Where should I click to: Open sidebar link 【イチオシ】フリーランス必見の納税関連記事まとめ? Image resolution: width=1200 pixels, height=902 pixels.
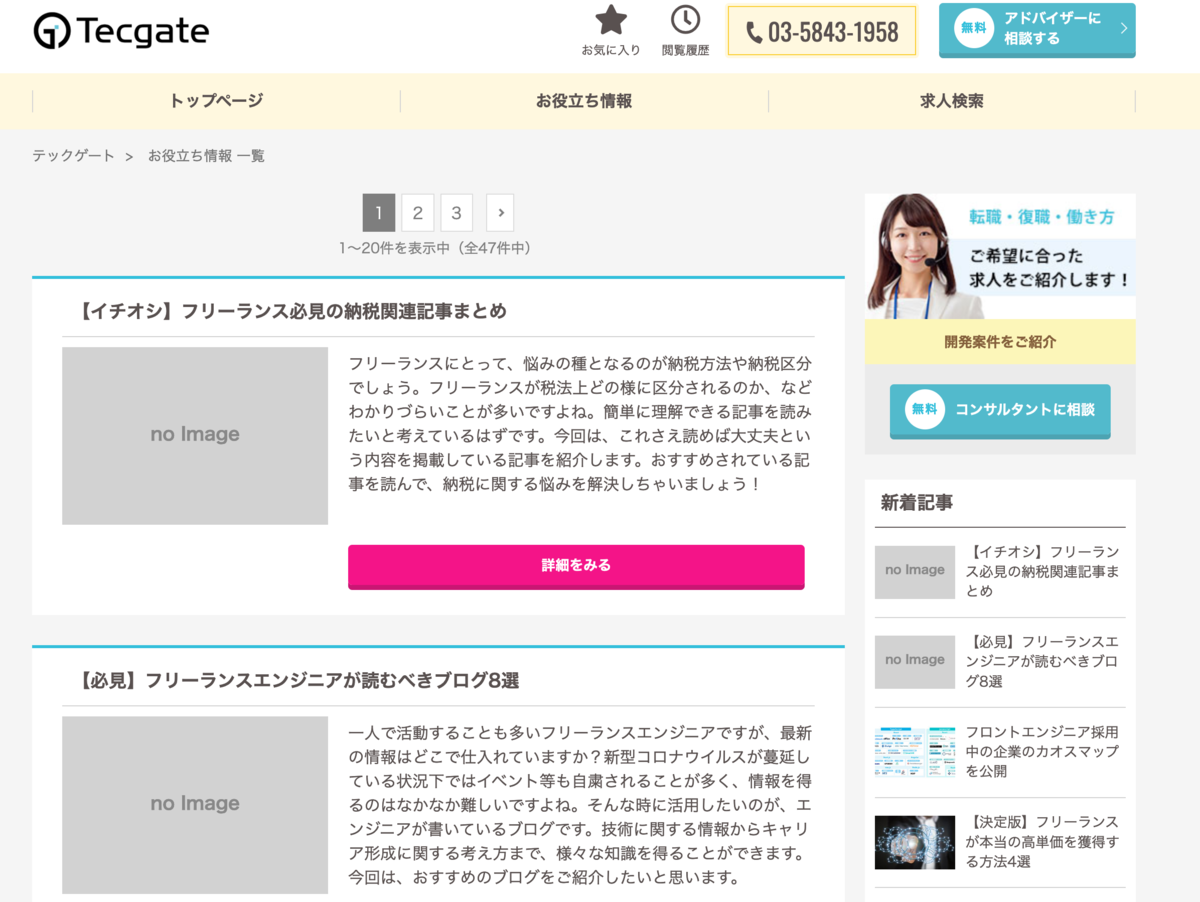point(1042,571)
